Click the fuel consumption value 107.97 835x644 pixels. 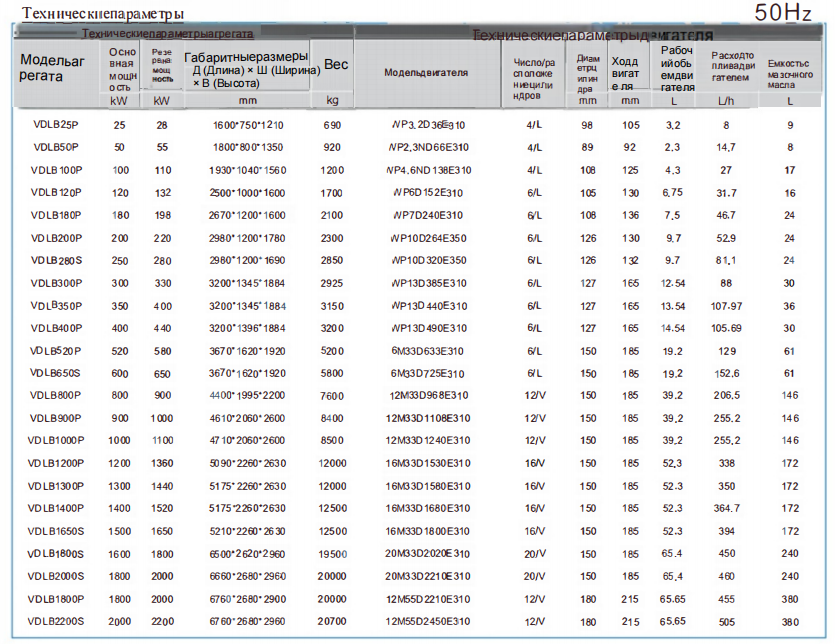pyautogui.click(x=726, y=306)
